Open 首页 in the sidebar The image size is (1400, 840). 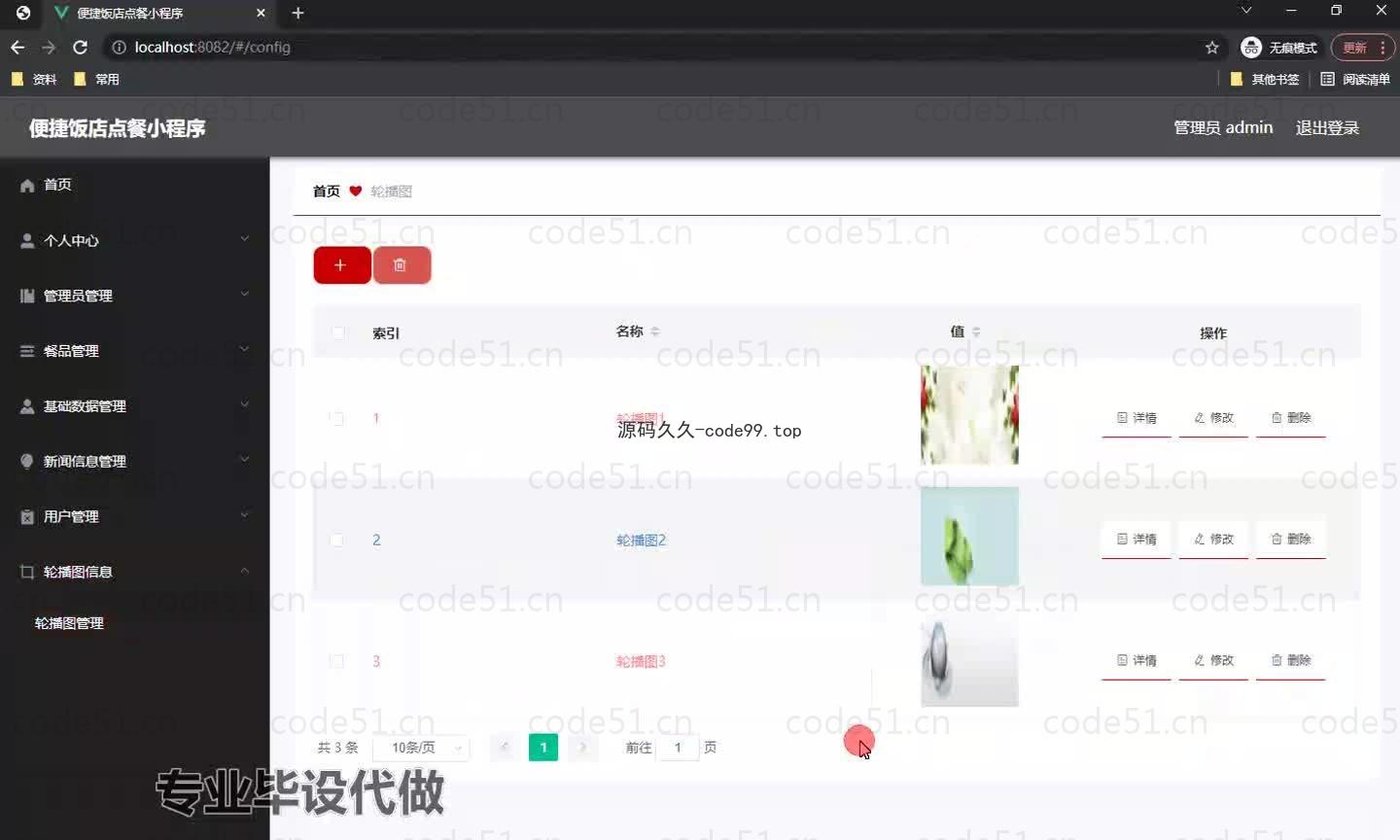point(134,185)
